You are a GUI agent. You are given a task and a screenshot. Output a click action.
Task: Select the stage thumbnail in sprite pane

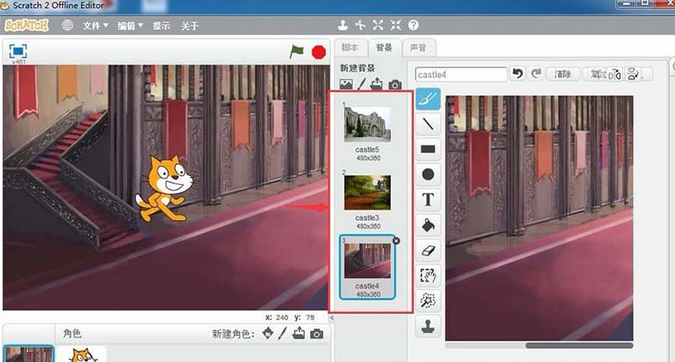(28, 354)
